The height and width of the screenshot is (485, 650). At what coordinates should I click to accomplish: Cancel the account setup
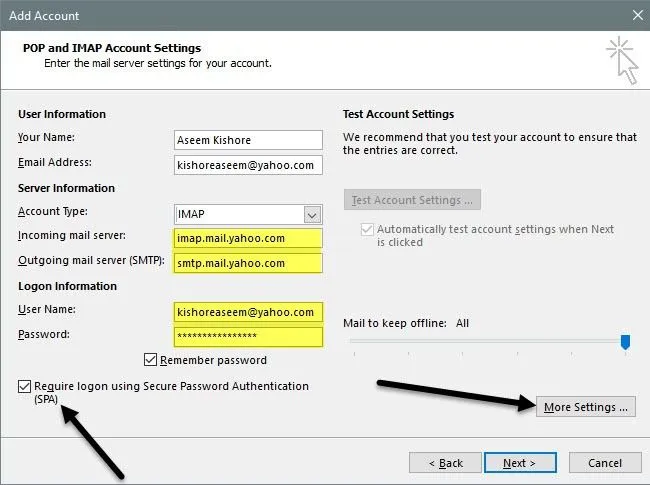pos(604,463)
